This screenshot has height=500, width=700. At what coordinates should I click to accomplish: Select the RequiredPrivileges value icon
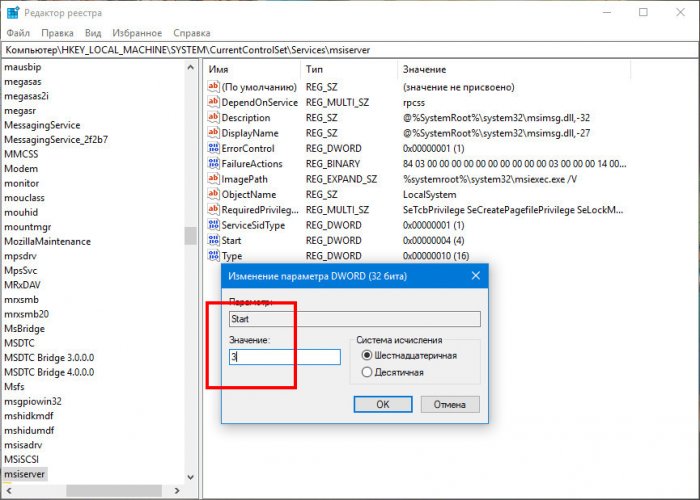214,209
